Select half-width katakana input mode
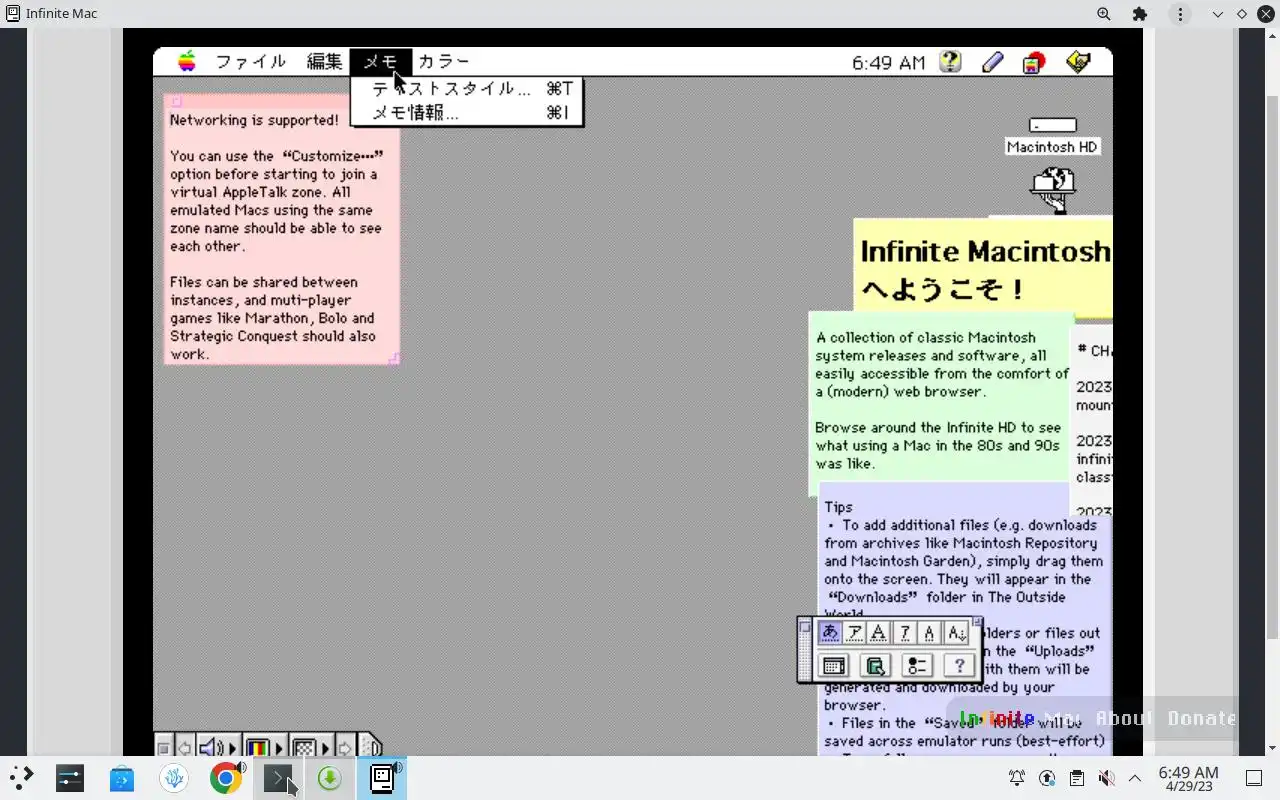The width and height of the screenshot is (1280, 800). click(904, 632)
